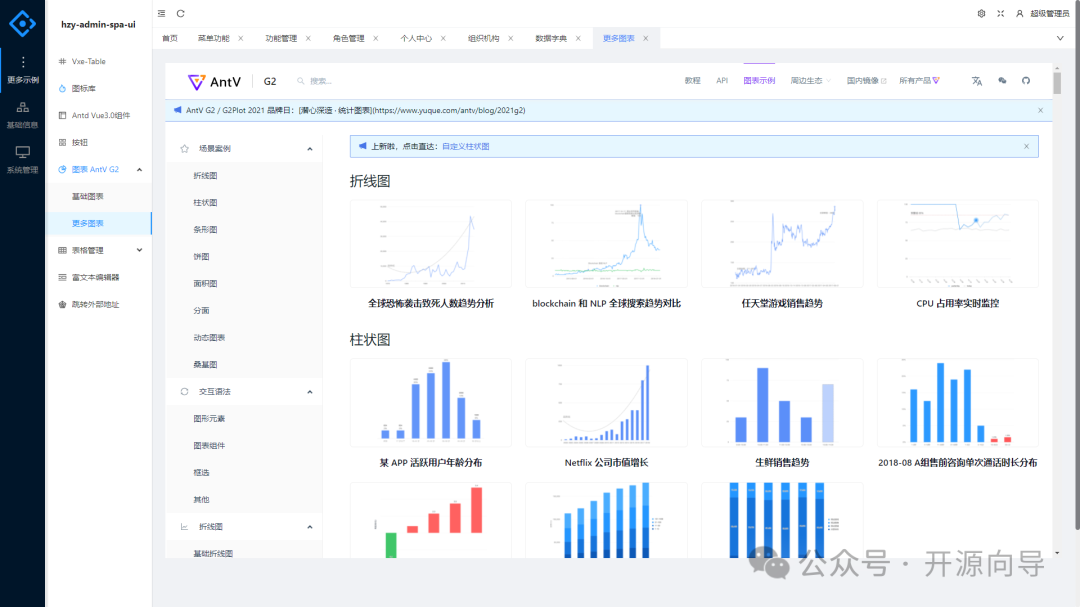Switch to the 菜单功能 tab
Image resolution: width=1080 pixels, height=607 pixels.
click(x=214, y=39)
